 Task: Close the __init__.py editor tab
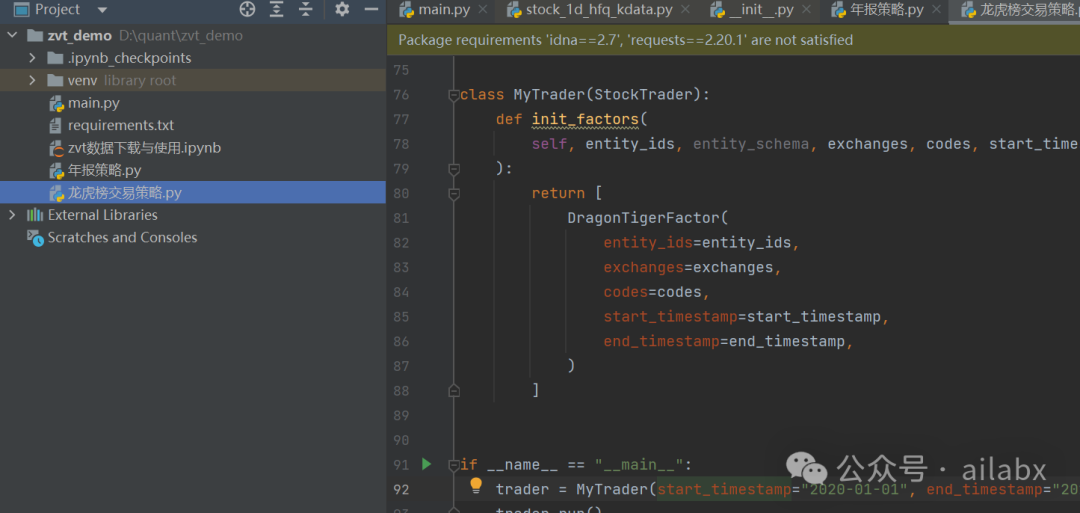coord(806,10)
